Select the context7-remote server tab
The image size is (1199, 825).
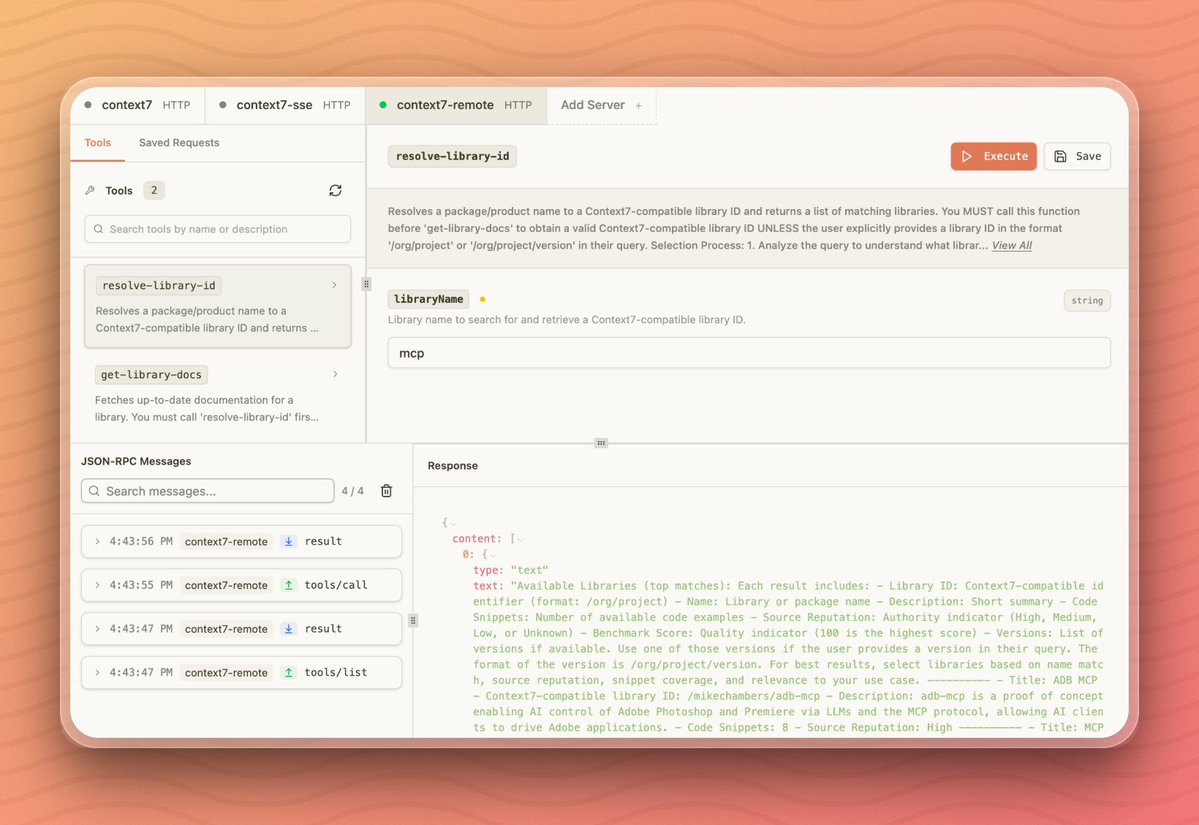click(x=456, y=105)
